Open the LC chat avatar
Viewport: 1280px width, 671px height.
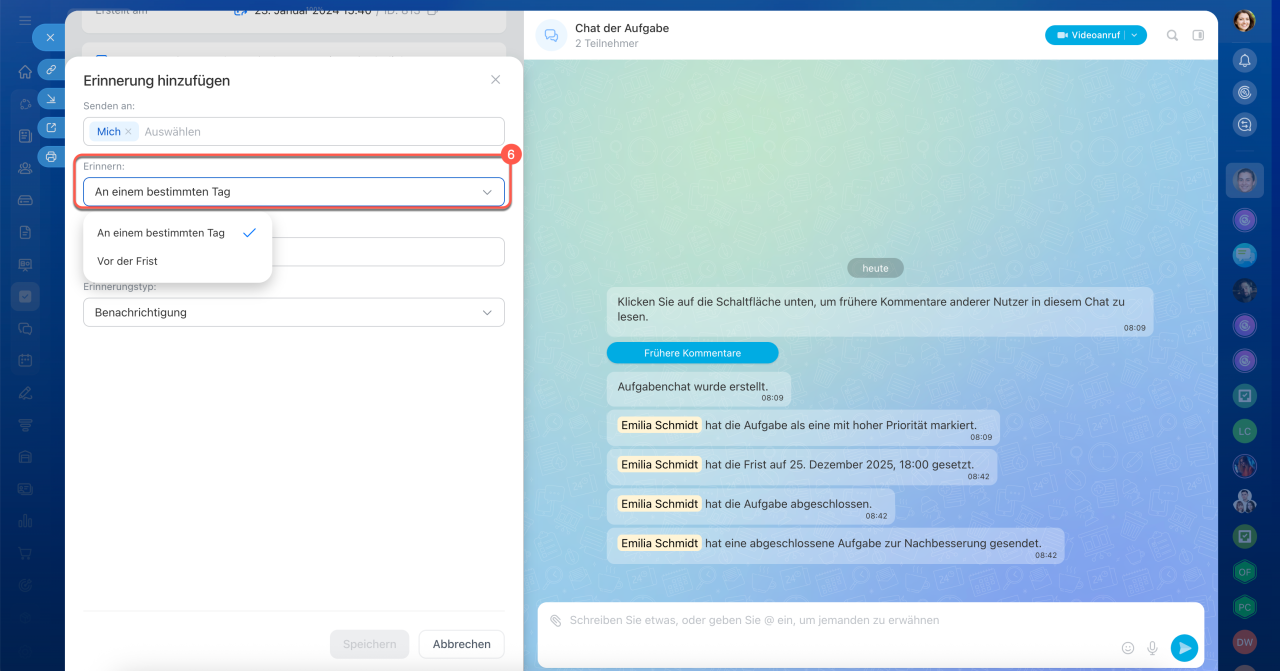coord(1244,432)
